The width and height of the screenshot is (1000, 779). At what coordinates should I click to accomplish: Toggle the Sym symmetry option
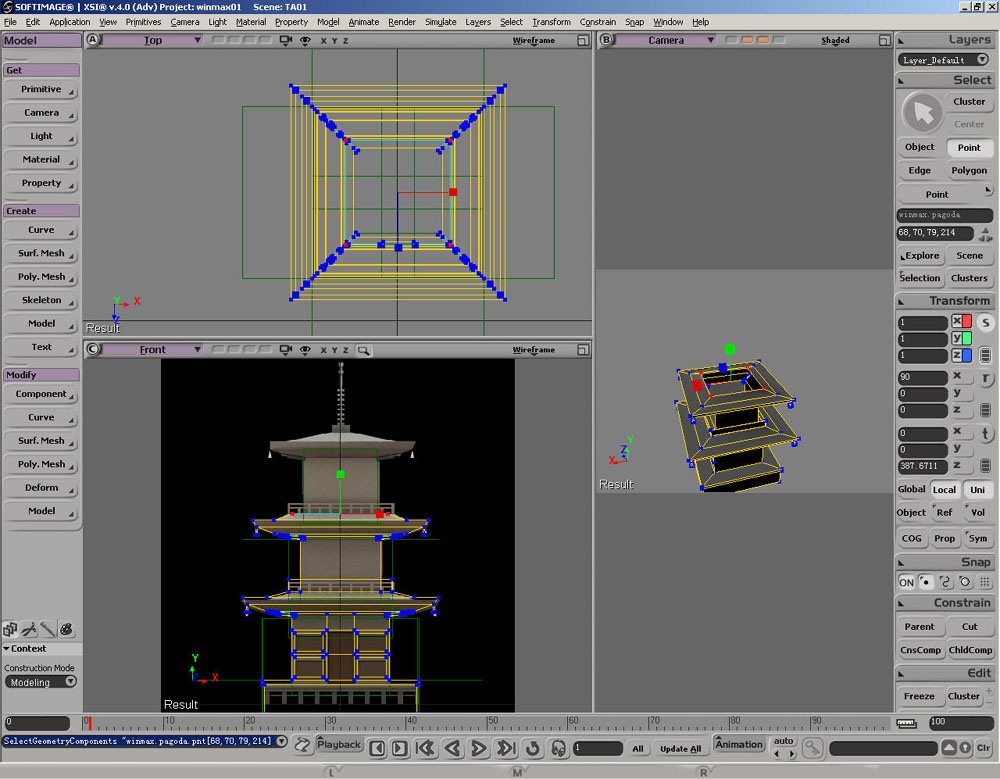tap(978, 538)
